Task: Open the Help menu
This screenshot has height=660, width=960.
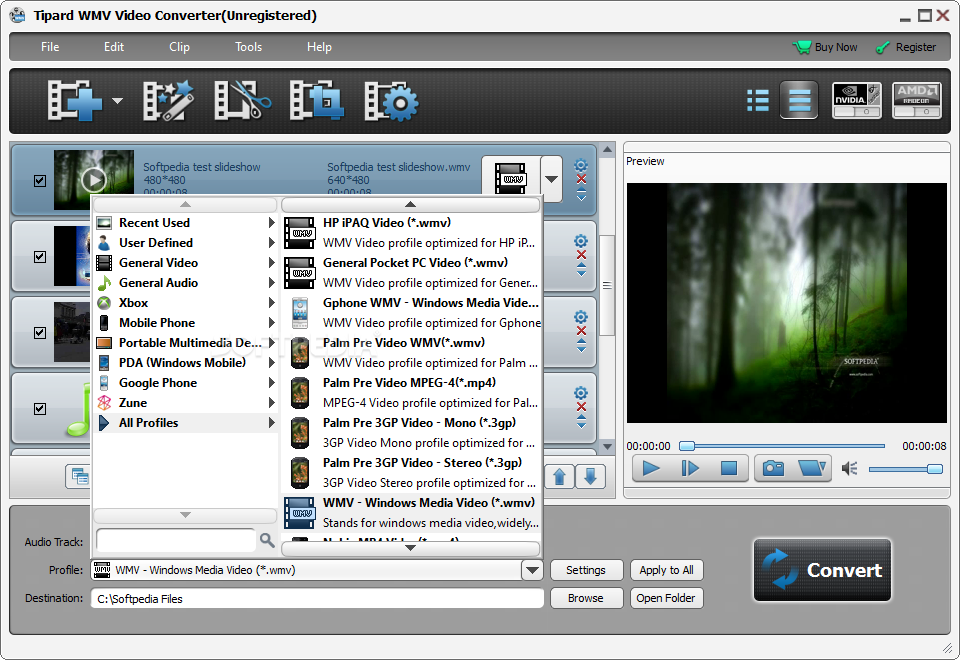Action: point(319,47)
